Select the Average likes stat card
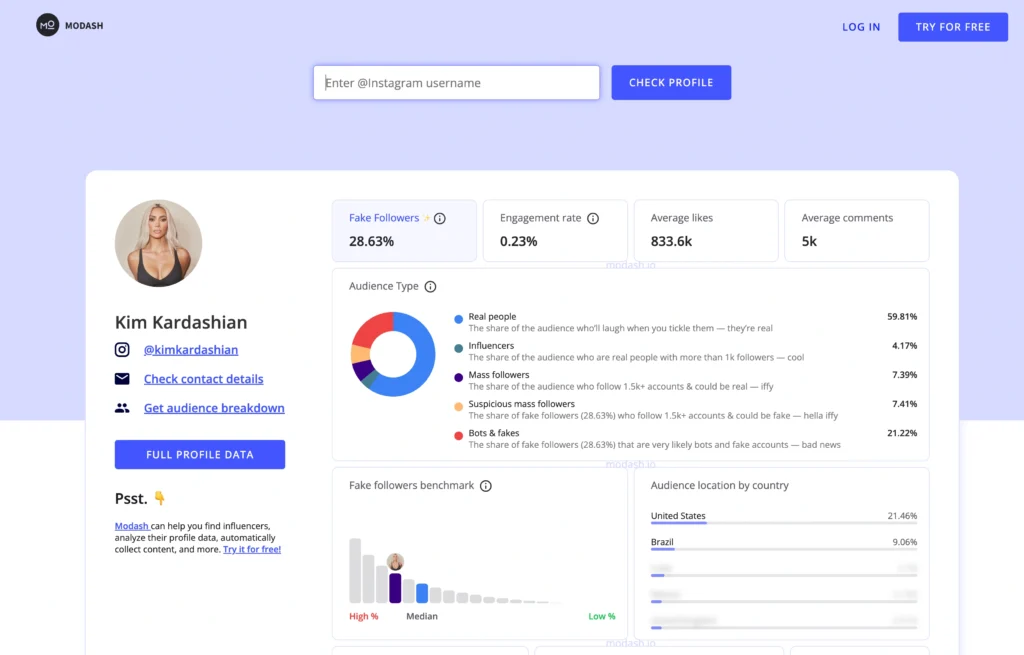Image resolution: width=1024 pixels, height=655 pixels. (706, 230)
